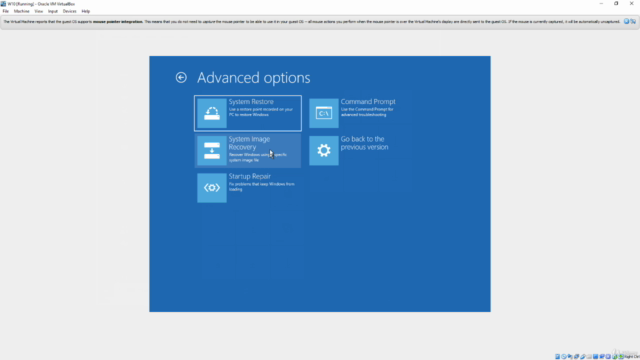
Task: Open the System Image Recovery tile
Action: tap(248, 150)
